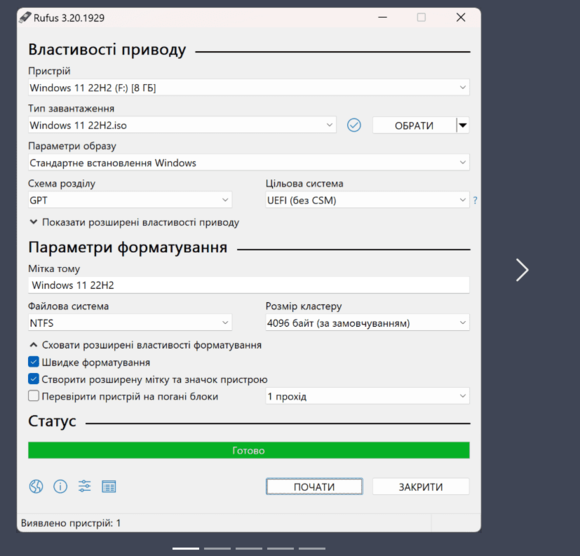Click the ПОЧАТИ button
This screenshot has width=580, height=556.
[314, 486]
